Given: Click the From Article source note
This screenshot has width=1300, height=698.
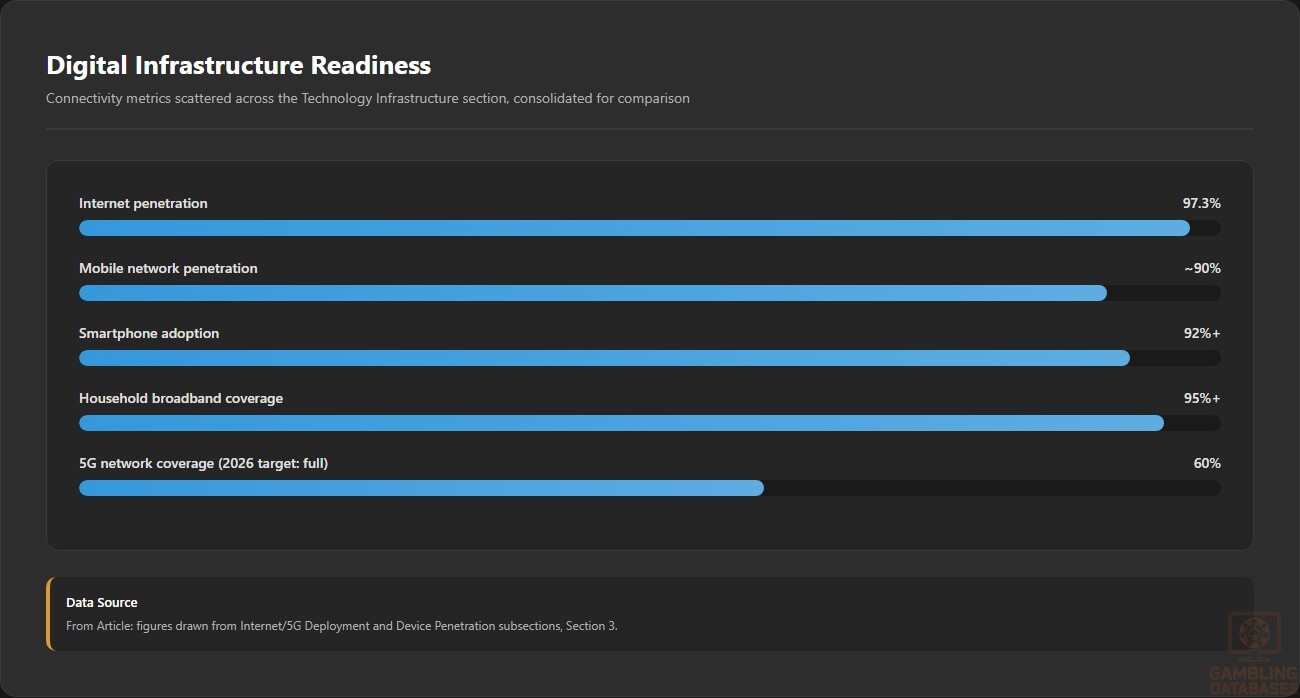Looking at the screenshot, I should click(x=342, y=626).
